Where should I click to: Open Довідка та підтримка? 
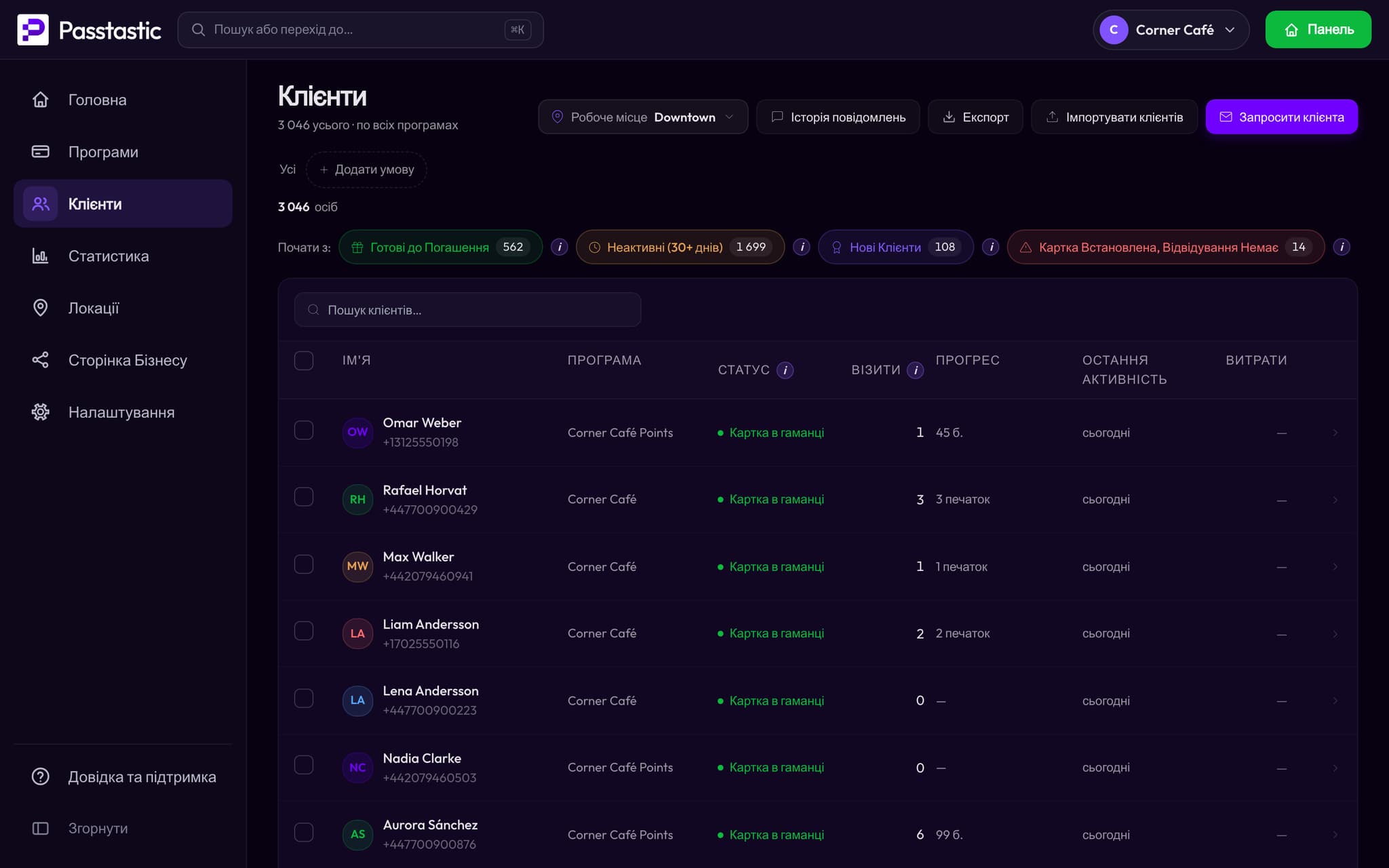pos(123,777)
